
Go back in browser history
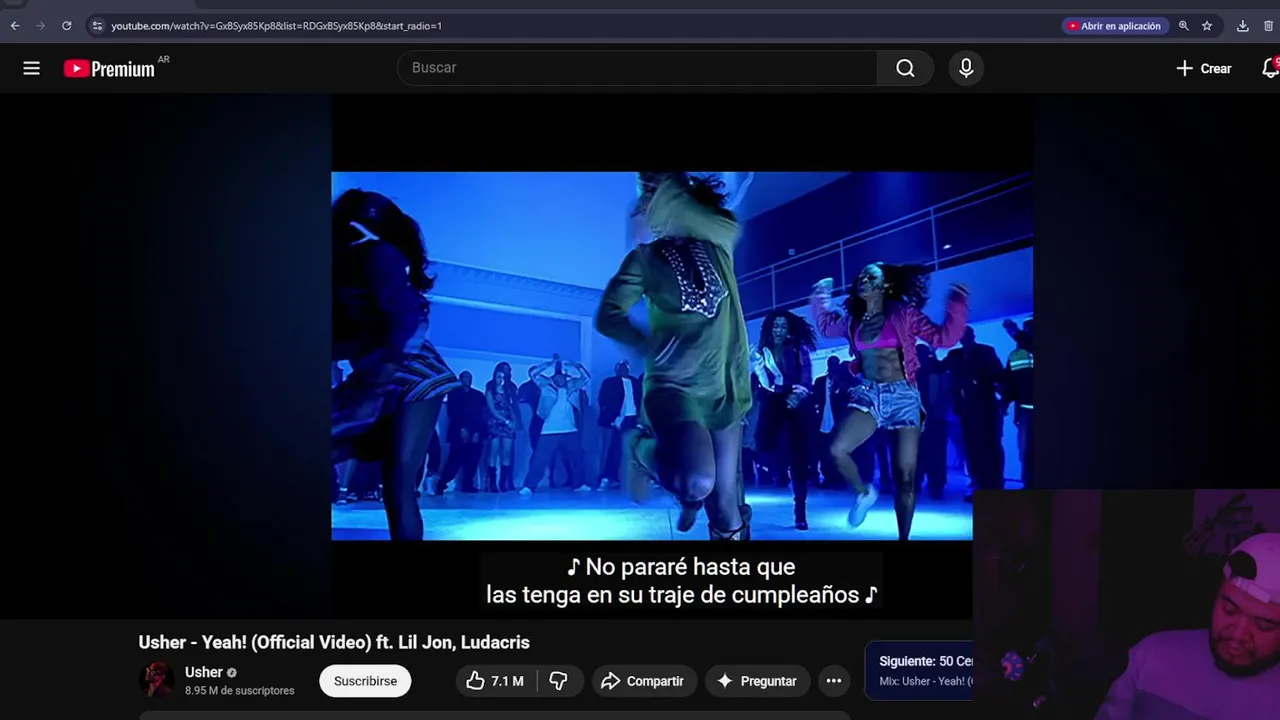click(x=15, y=26)
